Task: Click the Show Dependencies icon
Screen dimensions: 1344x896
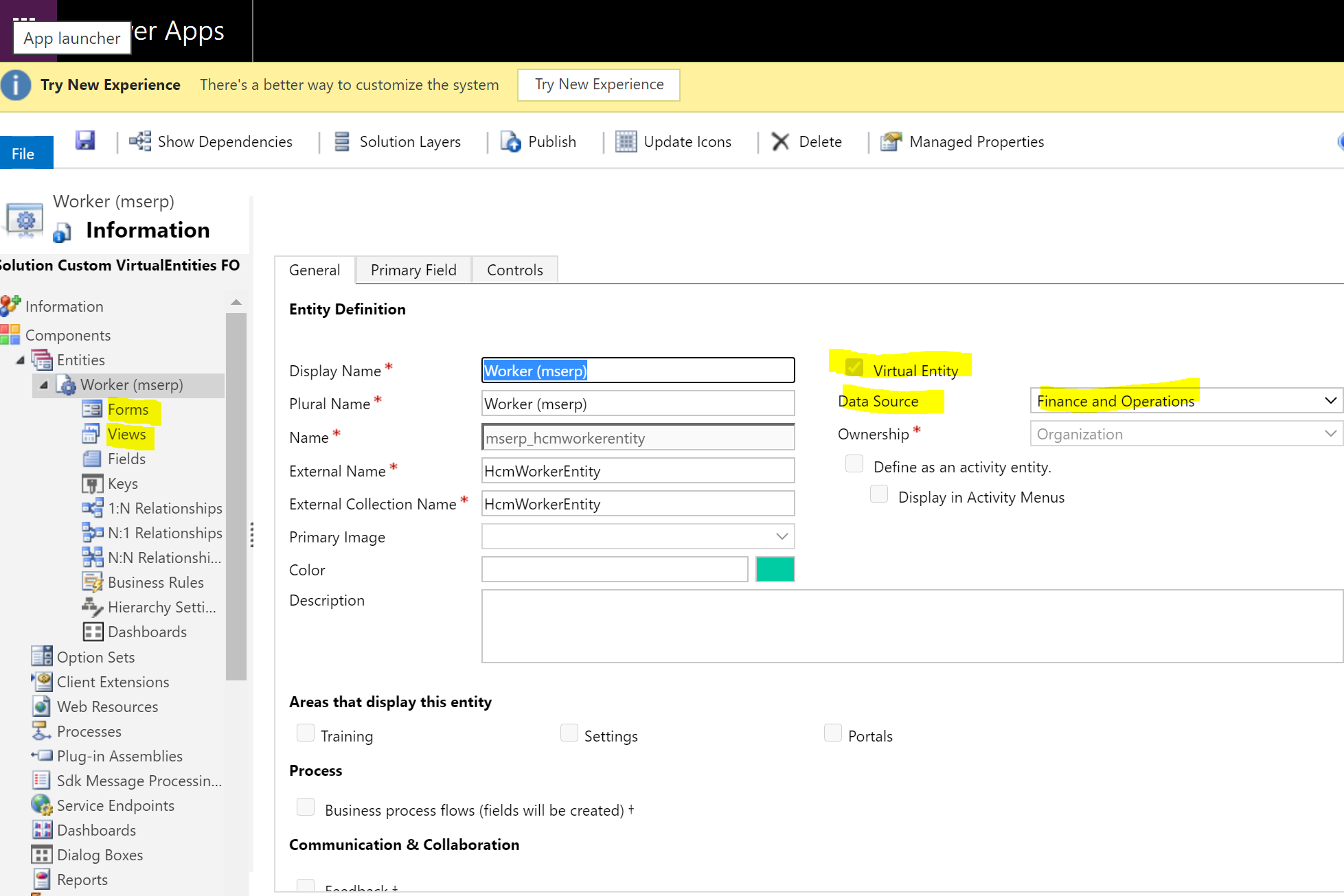Action: click(140, 141)
